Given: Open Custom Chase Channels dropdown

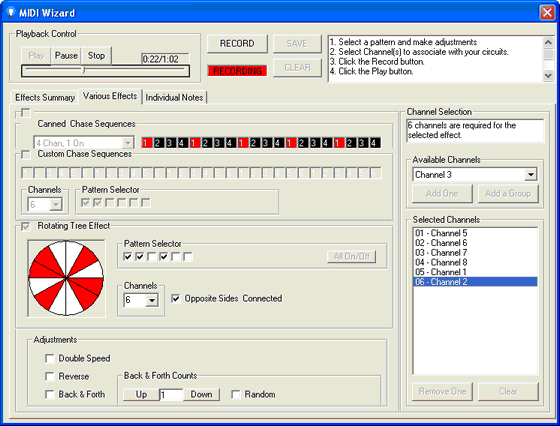Looking at the screenshot, I should (x=56, y=205).
